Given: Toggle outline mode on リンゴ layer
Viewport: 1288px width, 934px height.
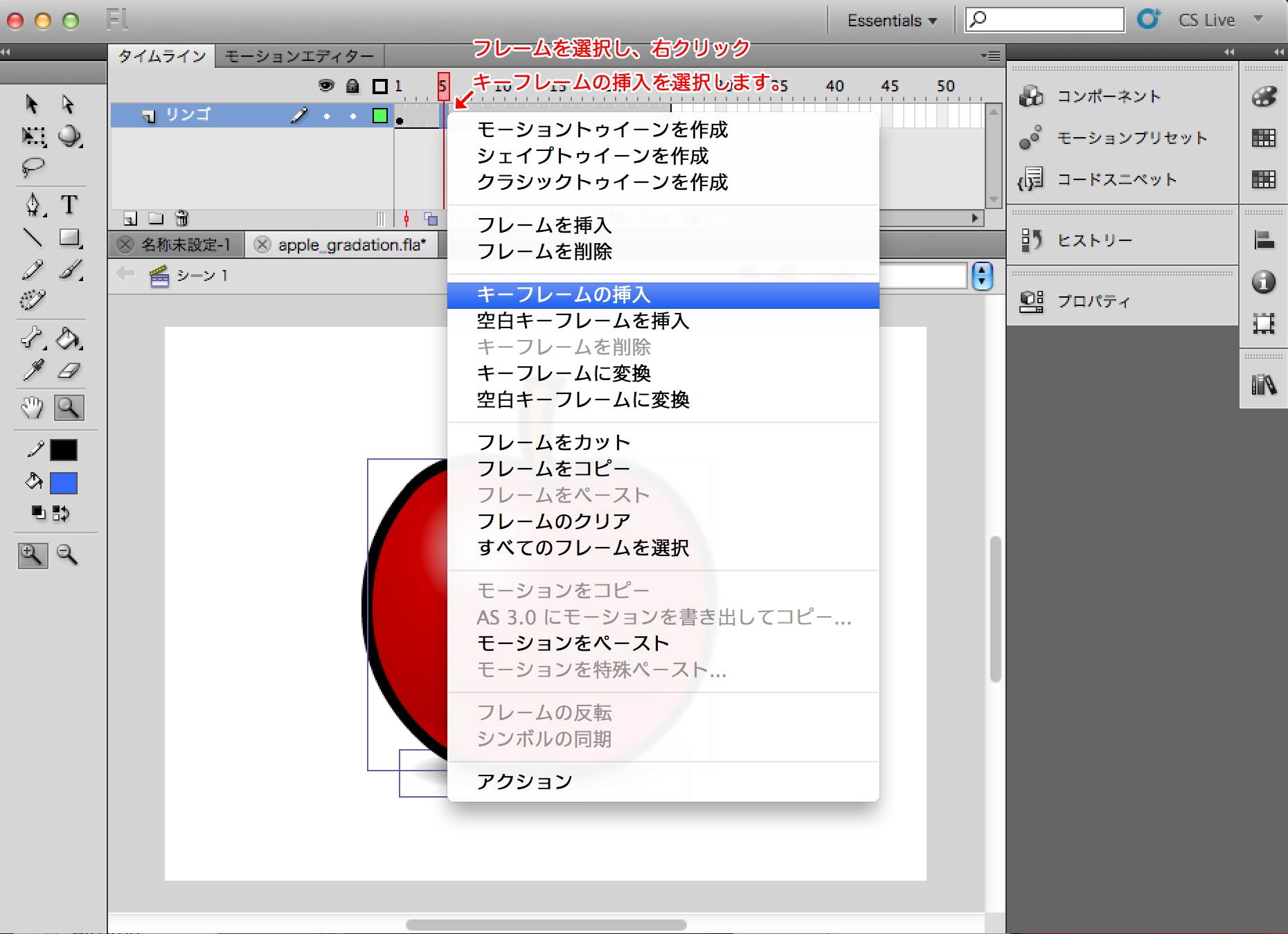Looking at the screenshot, I should tap(379, 116).
